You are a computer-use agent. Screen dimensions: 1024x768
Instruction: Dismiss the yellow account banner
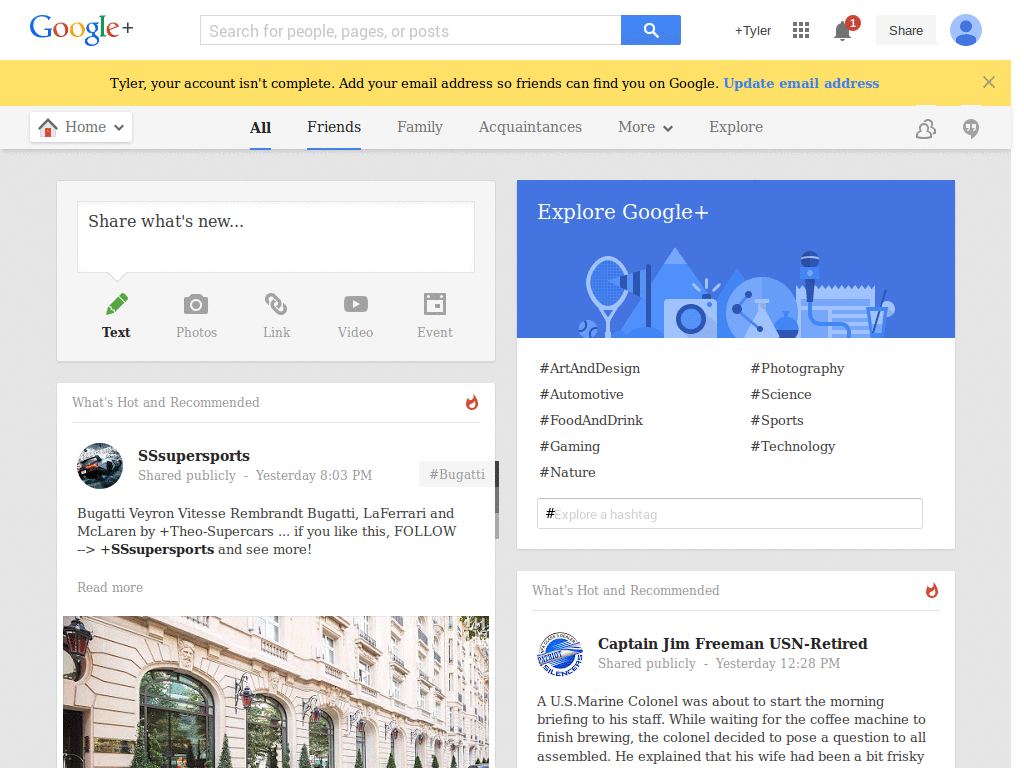click(x=989, y=82)
